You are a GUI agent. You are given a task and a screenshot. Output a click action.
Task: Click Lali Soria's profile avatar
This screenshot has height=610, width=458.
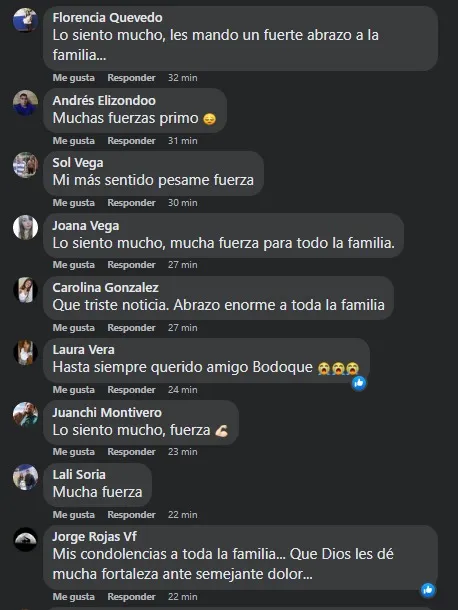click(x=25, y=477)
